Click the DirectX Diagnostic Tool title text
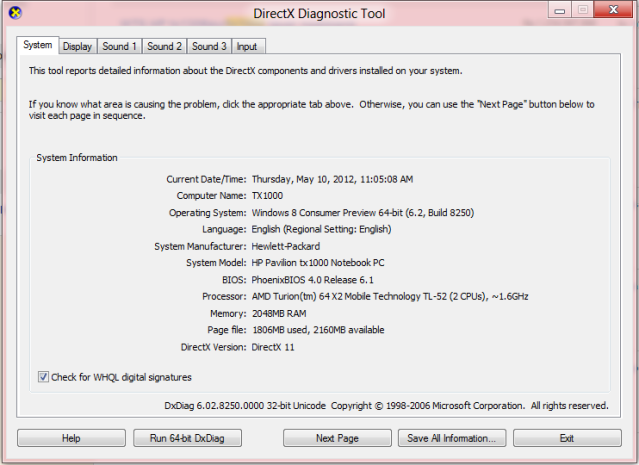Screen dimensions: 639x465 tap(319, 13)
